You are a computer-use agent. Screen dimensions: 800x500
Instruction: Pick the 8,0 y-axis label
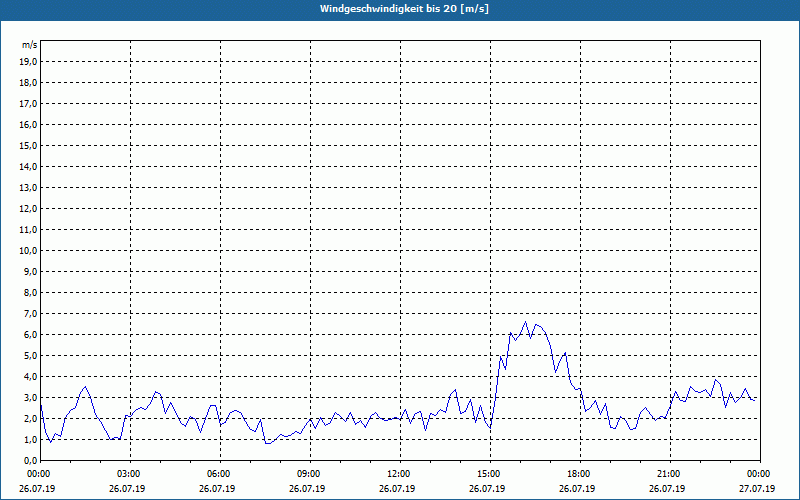[x=30, y=292]
